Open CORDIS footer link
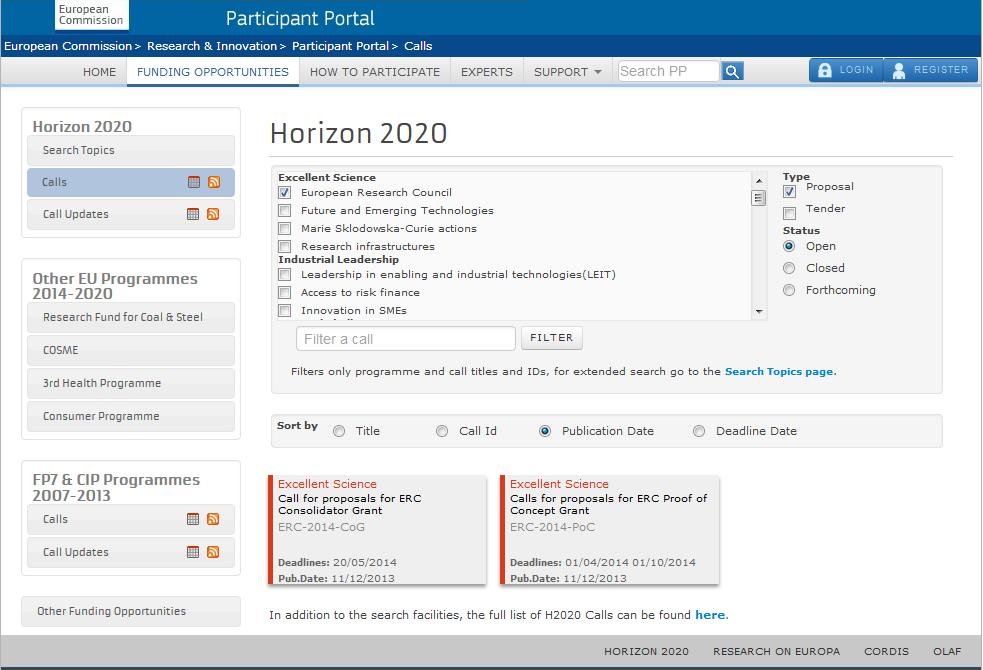This screenshot has height=670, width=983. click(x=886, y=651)
